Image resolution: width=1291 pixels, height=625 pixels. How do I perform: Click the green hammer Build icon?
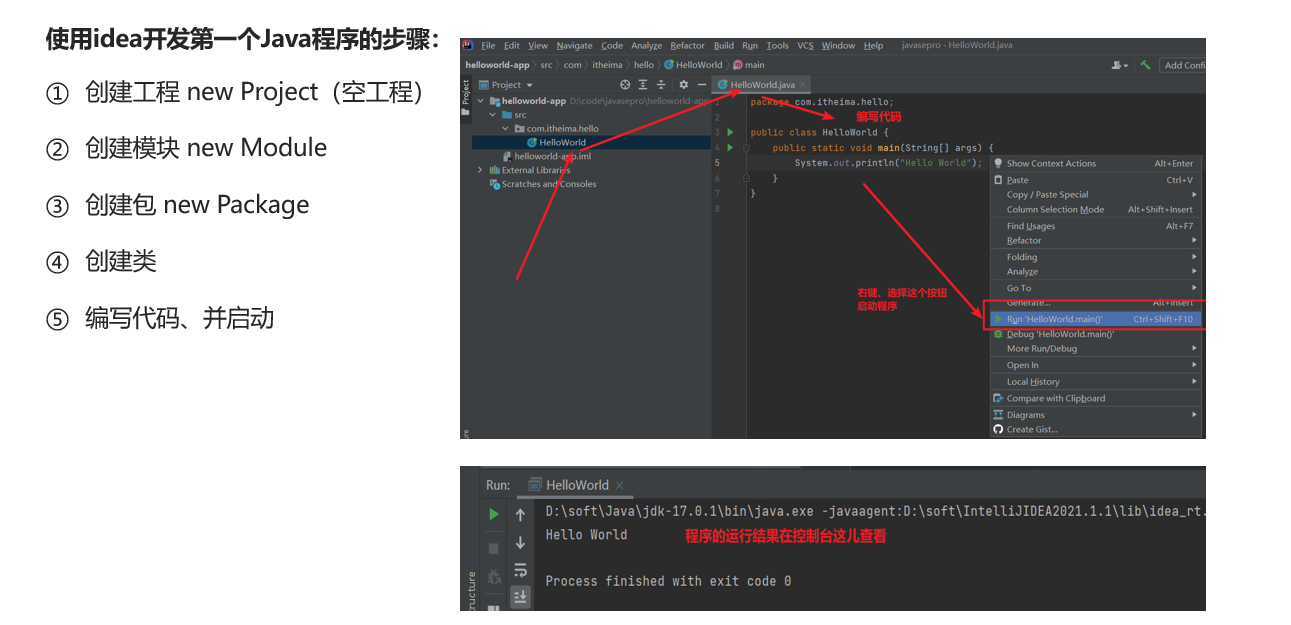1145,65
